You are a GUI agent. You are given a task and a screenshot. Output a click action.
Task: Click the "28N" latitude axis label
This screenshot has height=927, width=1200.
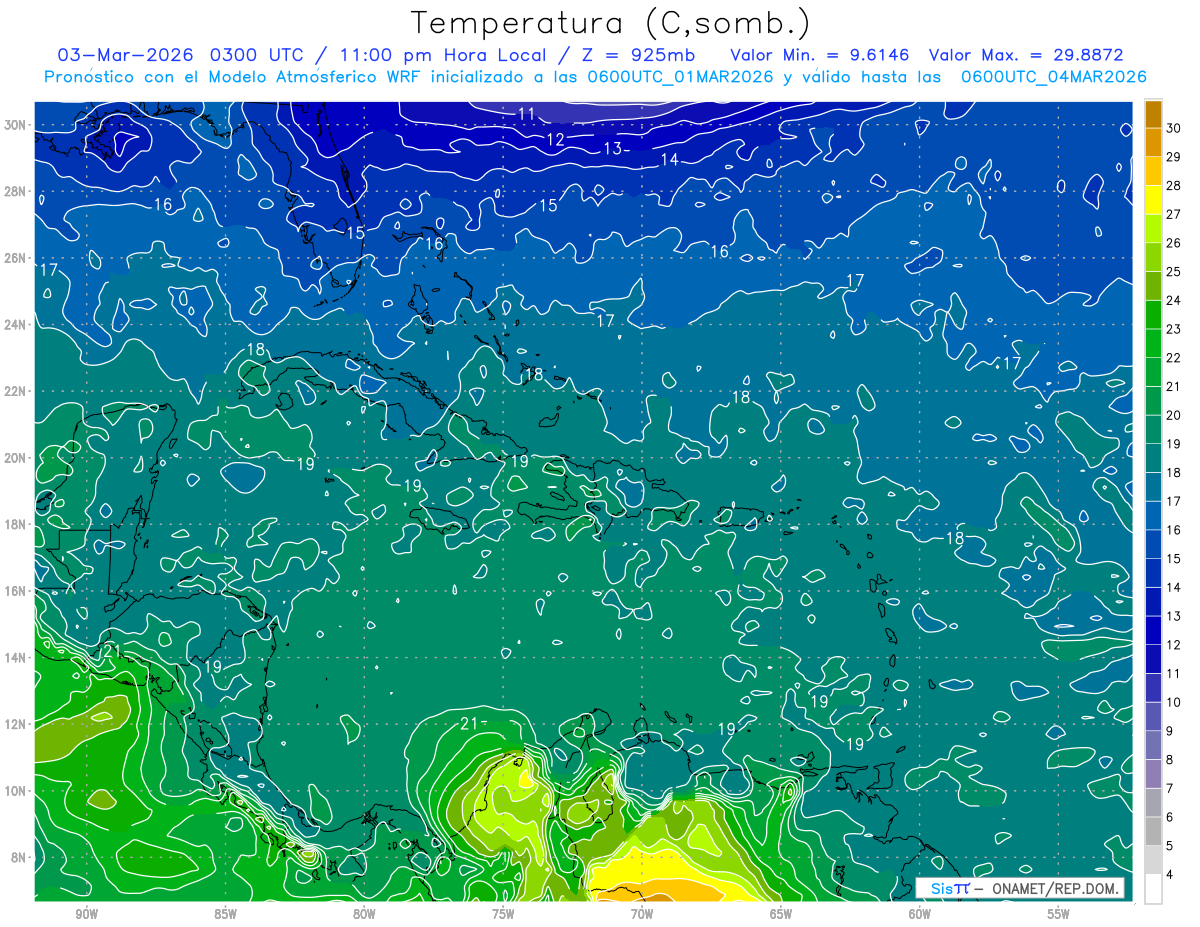(15, 191)
